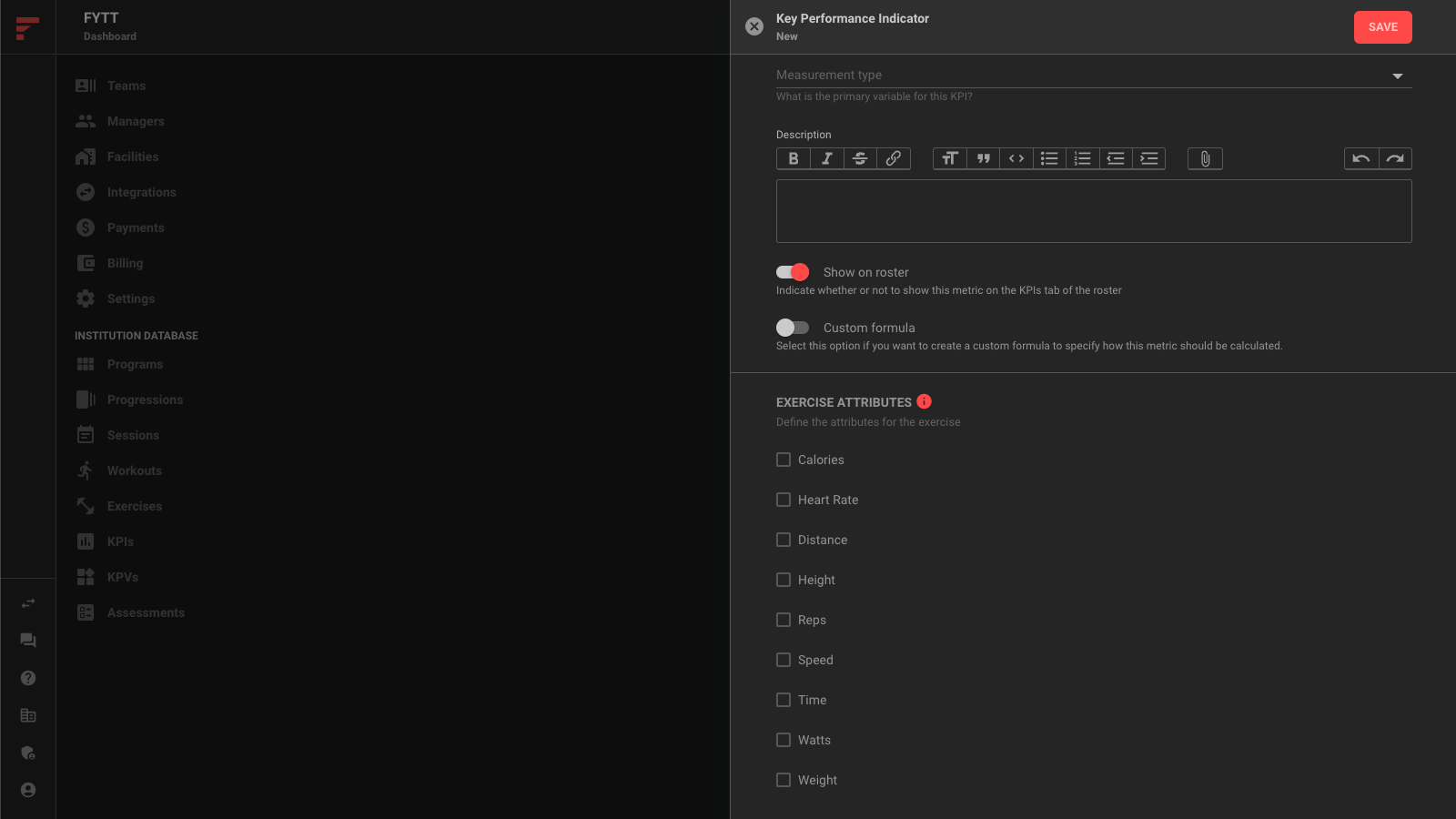Check the Speed attribute

(x=784, y=660)
